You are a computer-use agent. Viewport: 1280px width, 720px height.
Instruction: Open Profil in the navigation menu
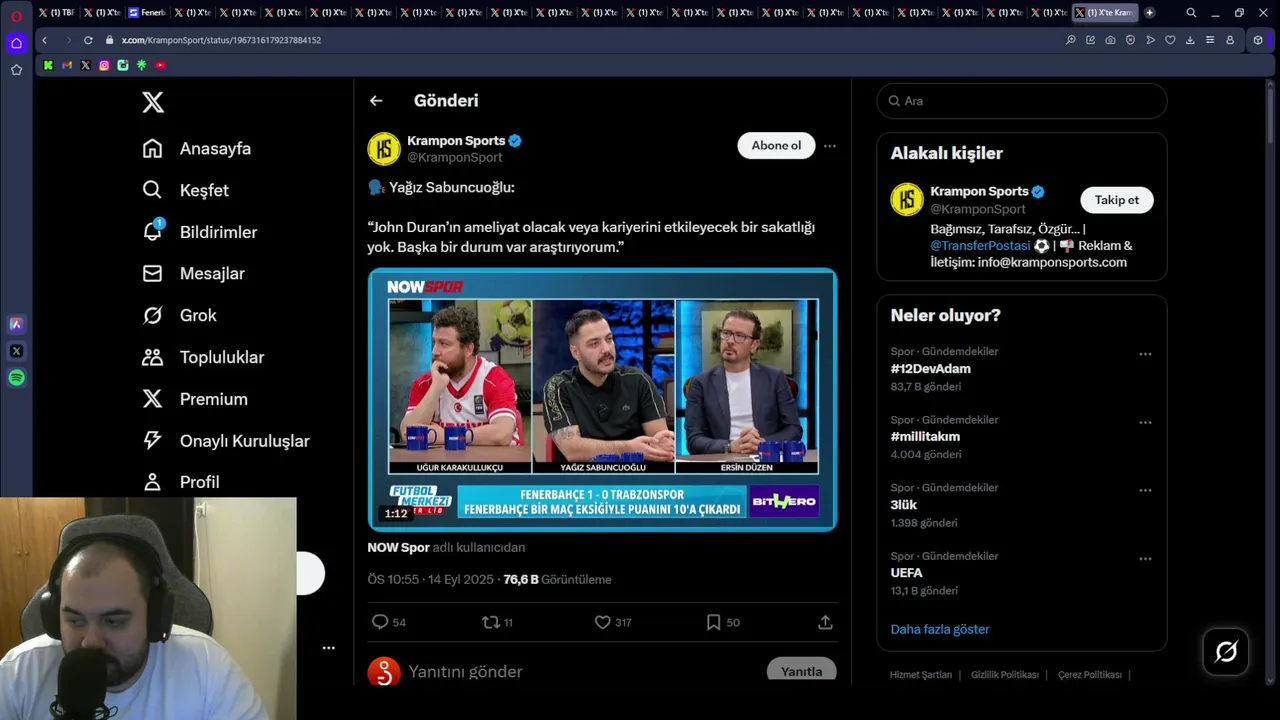[181, 482]
